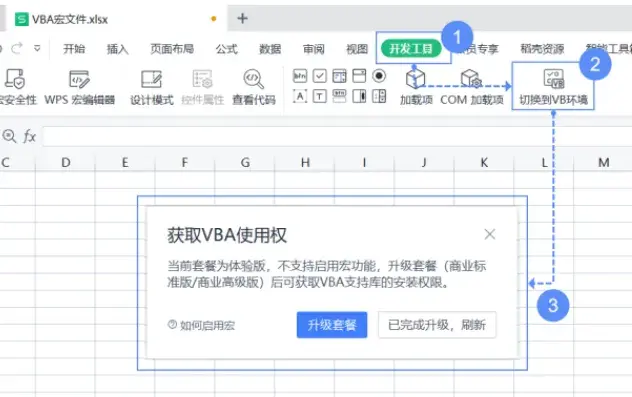Open the 加载项 add-ins

point(416,88)
